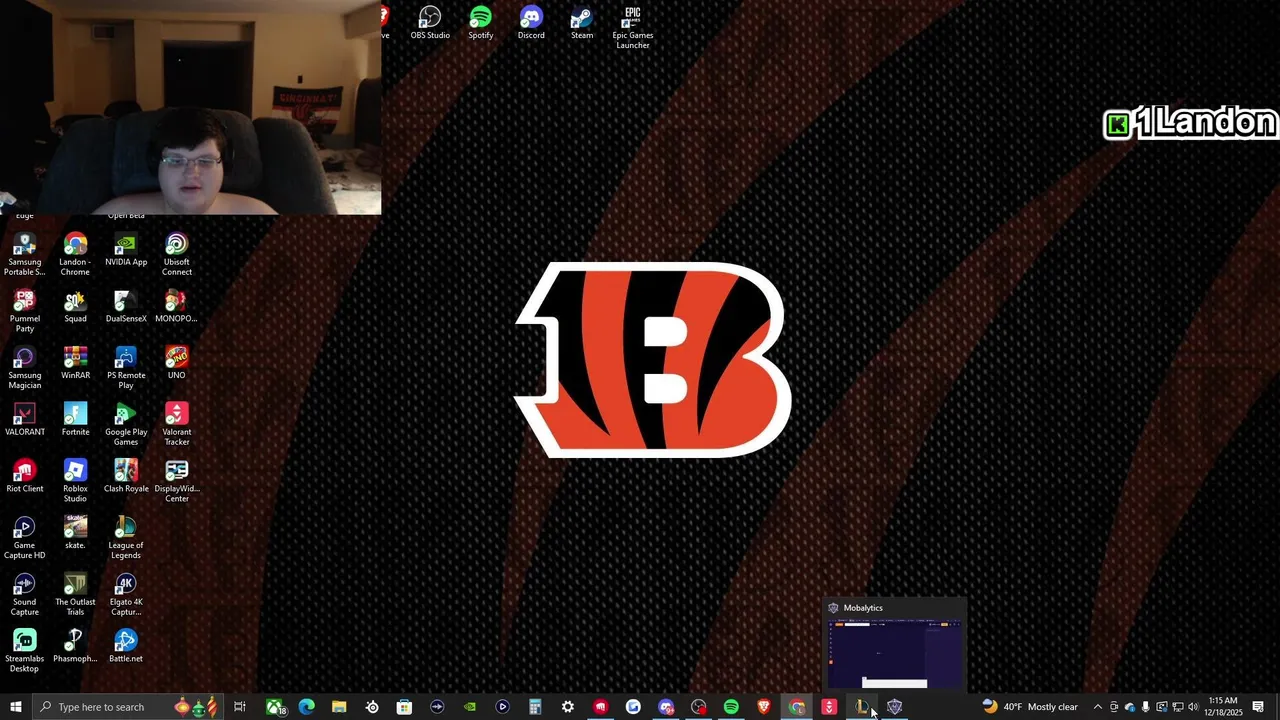Image resolution: width=1280 pixels, height=720 pixels.
Task: Select the Samsung Portable SSD desktop icon
Action: (25, 255)
